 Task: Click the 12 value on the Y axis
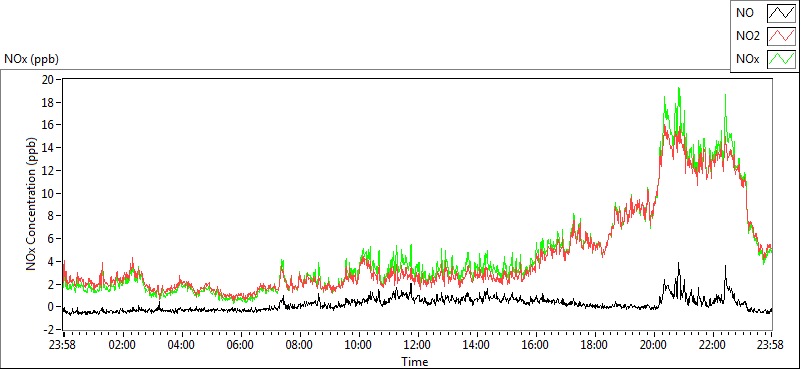coord(48,170)
